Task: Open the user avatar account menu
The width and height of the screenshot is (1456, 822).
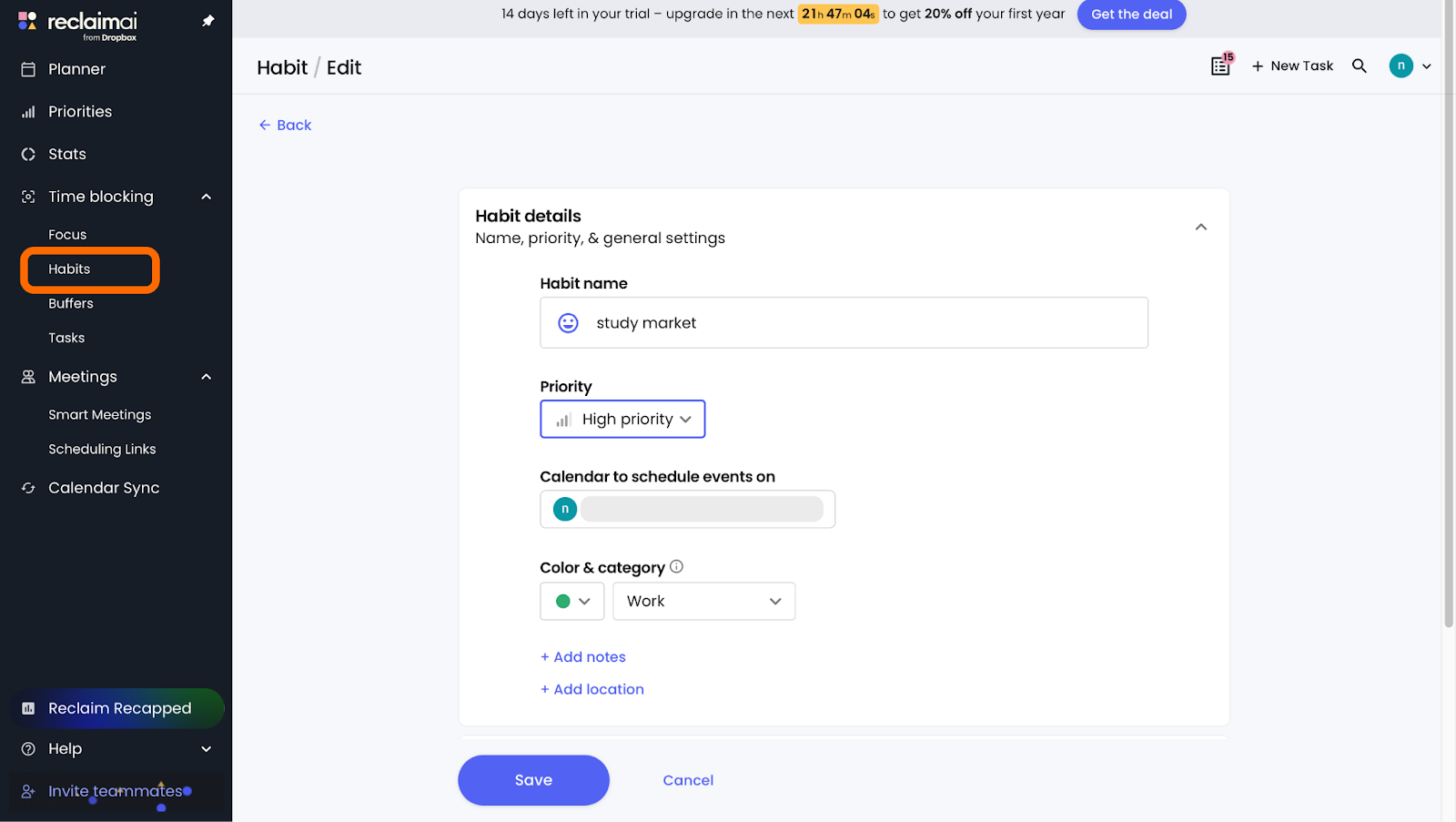Action: pos(1409,66)
